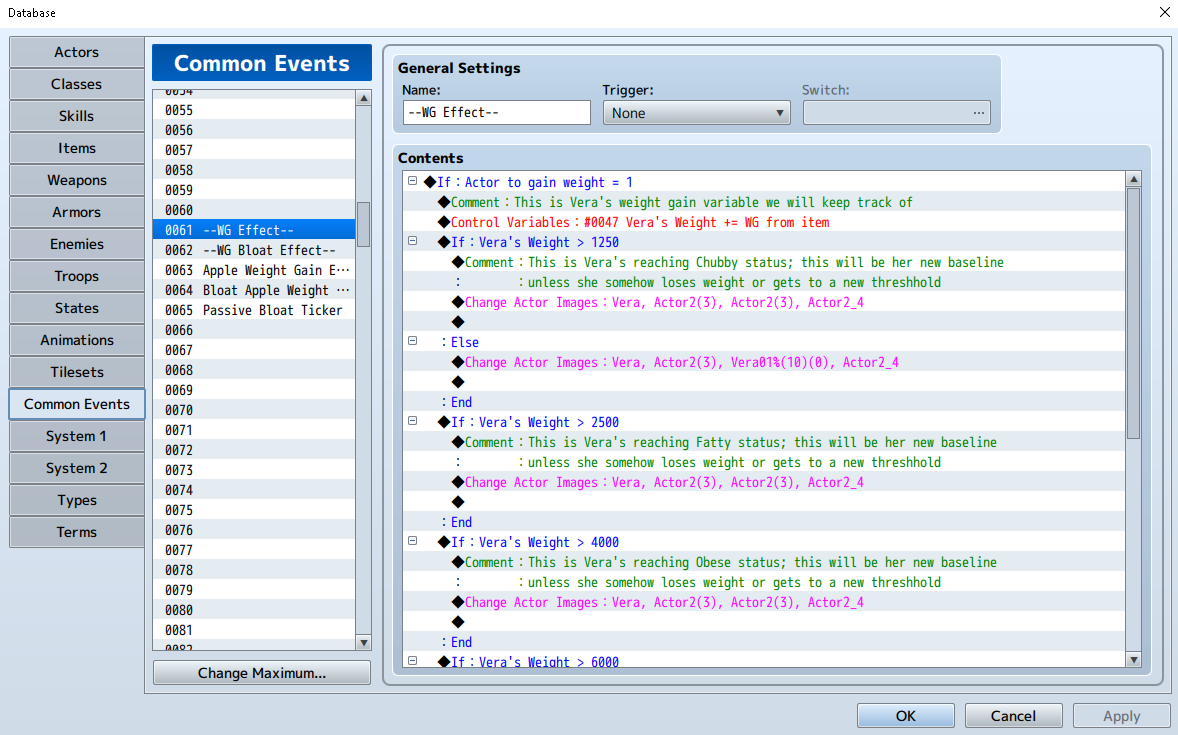Select event 0064 Bloat Apple Weight
This screenshot has height=735, width=1178.
pyautogui.click(x=254, y=290)
